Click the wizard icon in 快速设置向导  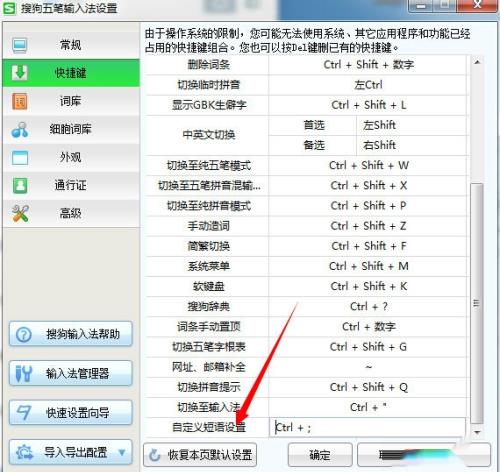click(24, 413)
